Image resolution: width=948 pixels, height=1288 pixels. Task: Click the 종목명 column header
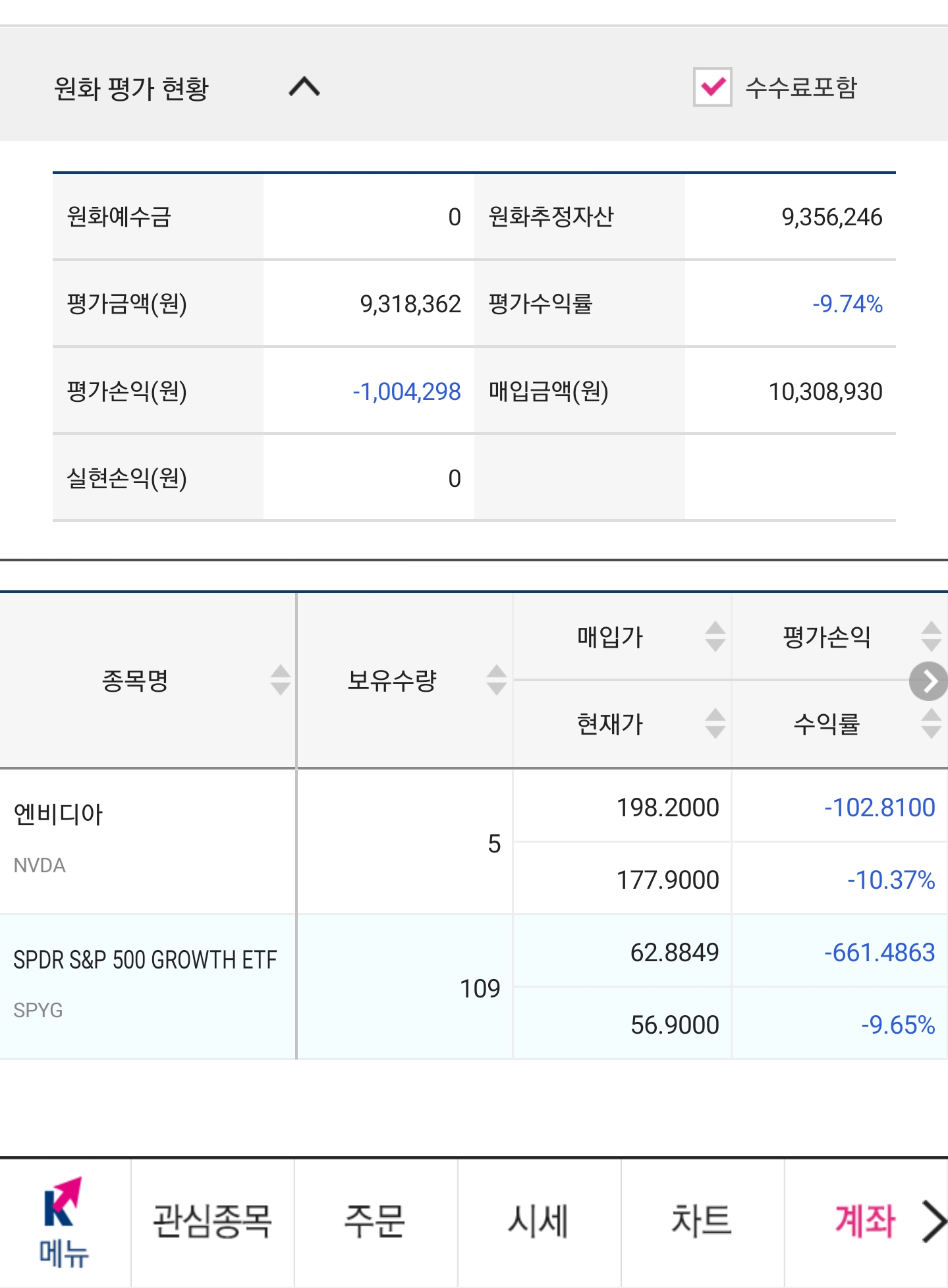pos(135,680)
